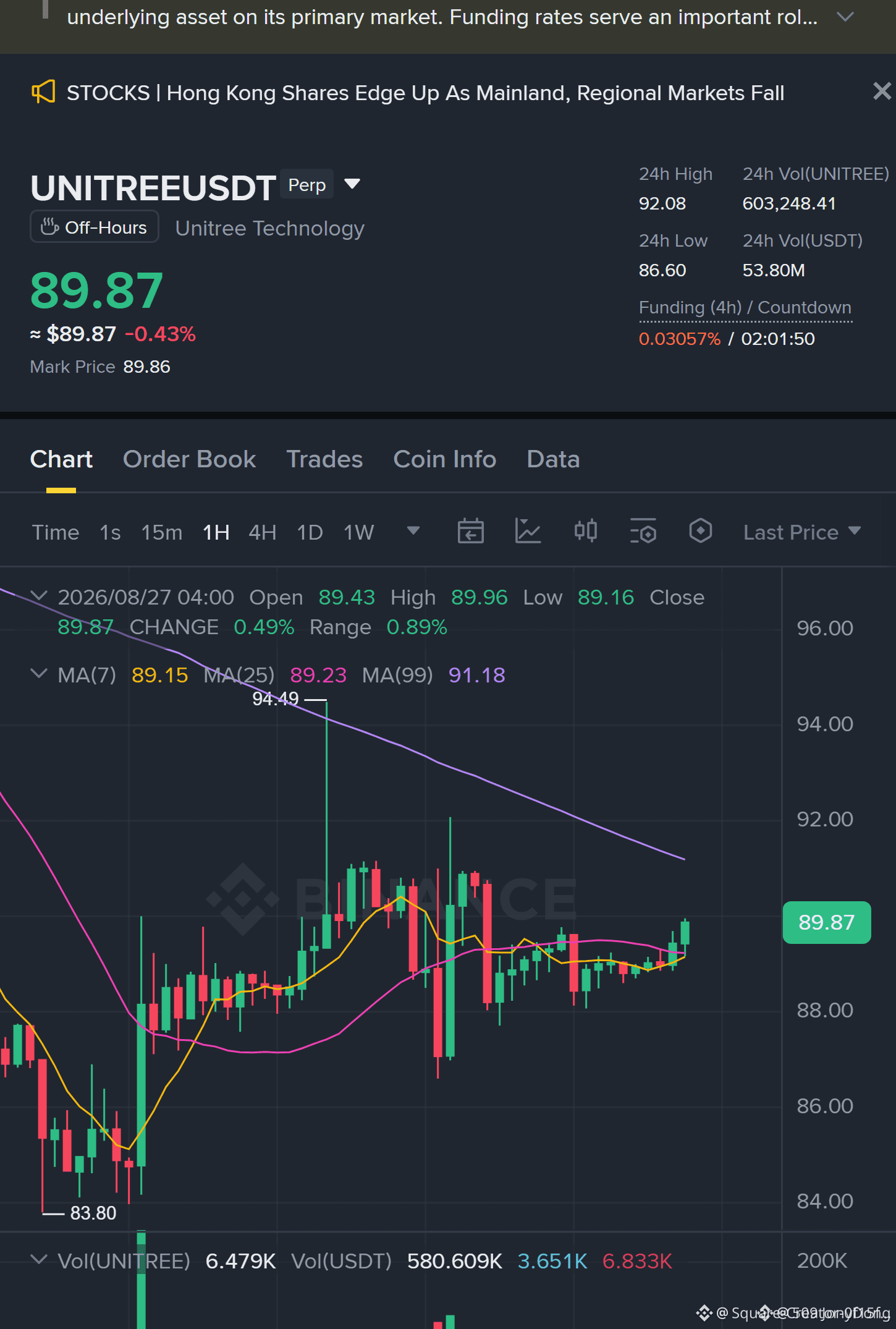
Task: Click the 94.49 chart high marker
Action: click(x=276, y=699)
